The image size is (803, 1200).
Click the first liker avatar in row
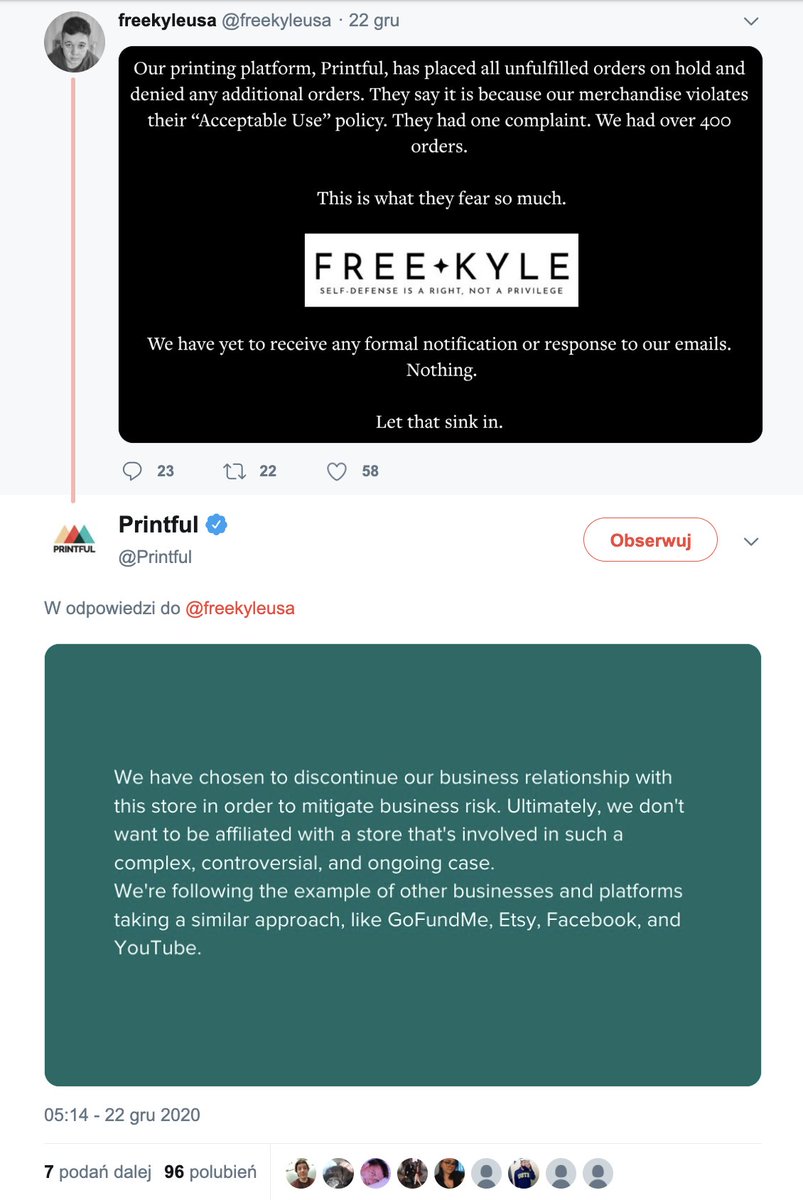point(301,1173)
